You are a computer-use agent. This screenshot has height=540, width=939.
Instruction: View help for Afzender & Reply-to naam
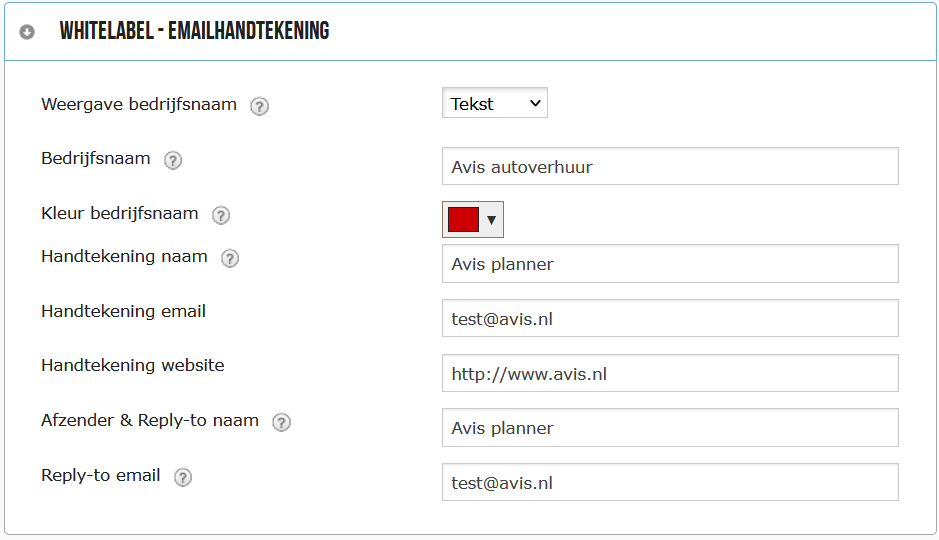(281, 423)
